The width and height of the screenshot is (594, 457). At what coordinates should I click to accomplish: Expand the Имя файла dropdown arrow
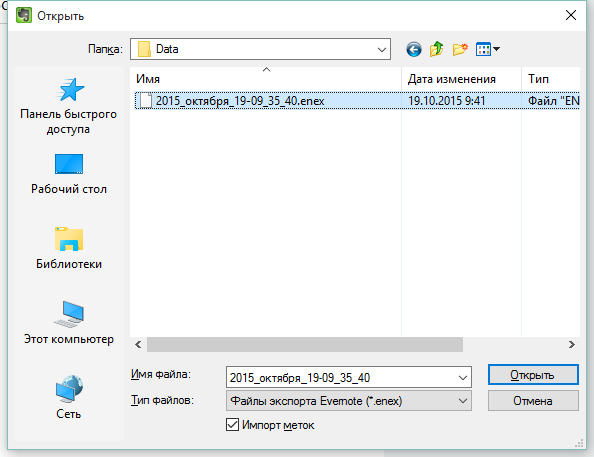(x=463, y=377)
